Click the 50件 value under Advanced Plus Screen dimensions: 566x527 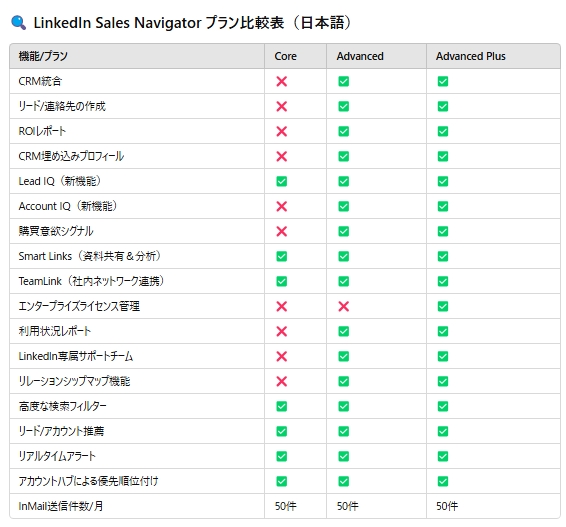coord(447,506)
